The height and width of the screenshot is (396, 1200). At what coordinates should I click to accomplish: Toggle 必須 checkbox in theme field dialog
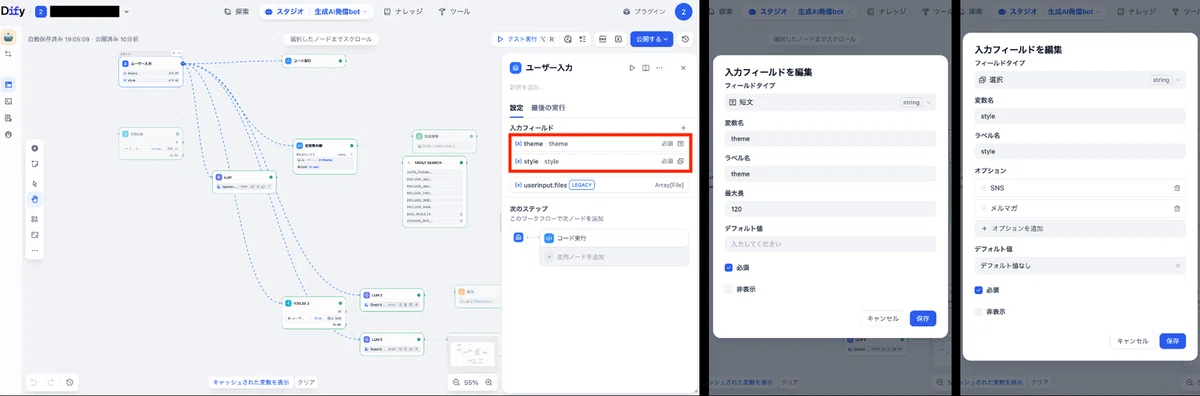pyautogui.click(x=729, y=268)
